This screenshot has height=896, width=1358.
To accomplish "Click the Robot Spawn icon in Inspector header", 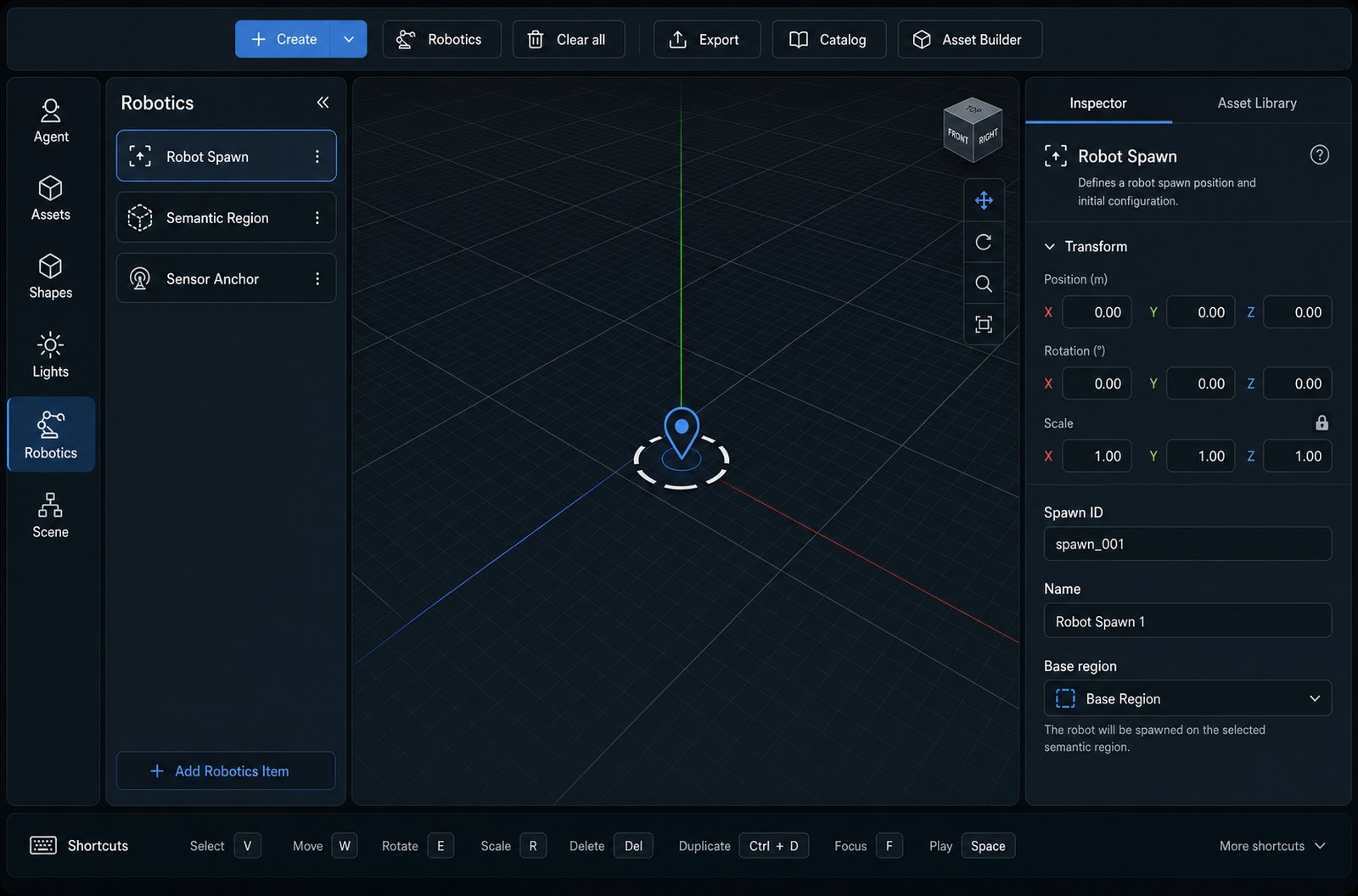I will (1056, 155).
